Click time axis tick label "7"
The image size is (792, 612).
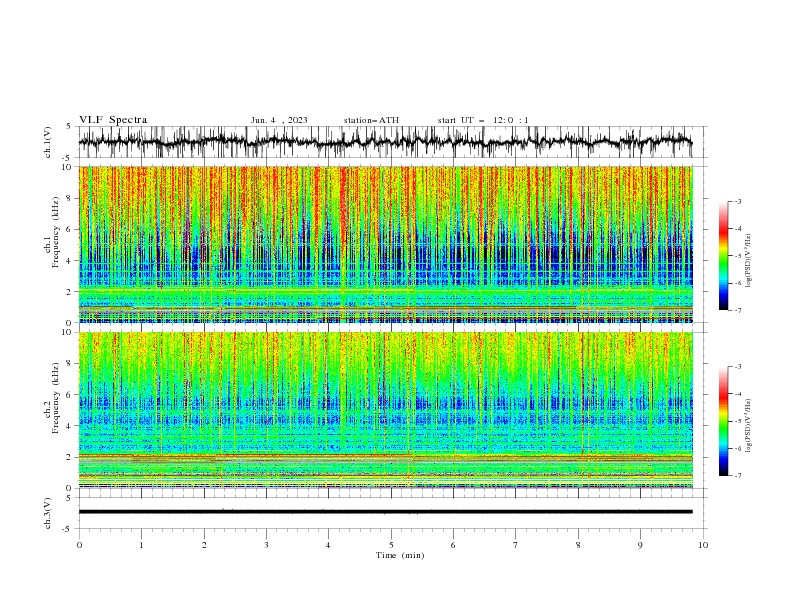coord(516,545)
